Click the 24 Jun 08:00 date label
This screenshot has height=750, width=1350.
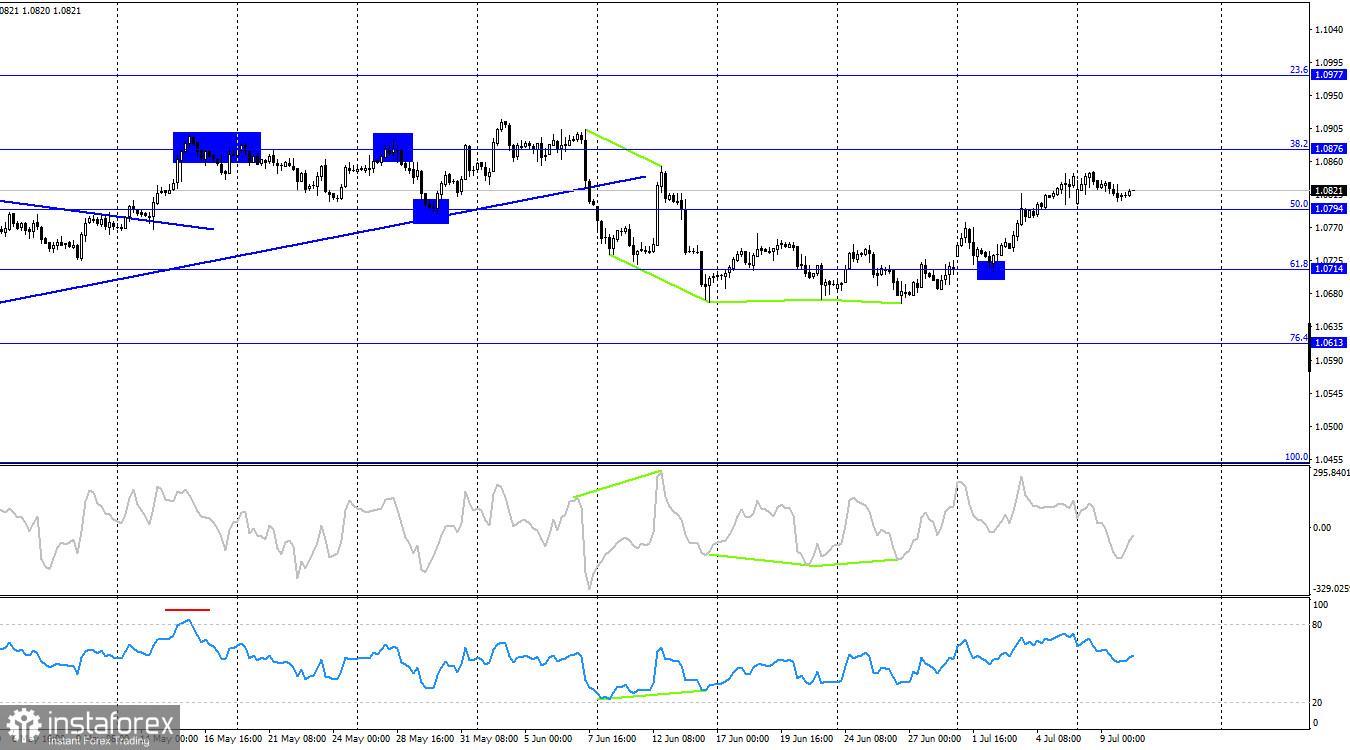872,739
